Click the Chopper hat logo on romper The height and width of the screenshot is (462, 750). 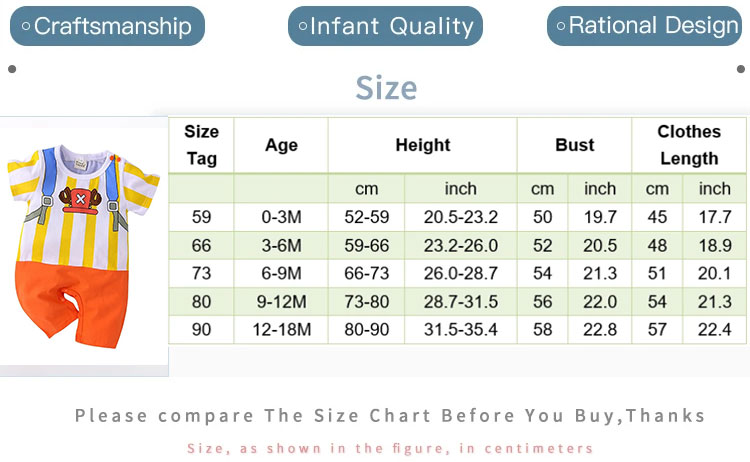tap(77, 198)
